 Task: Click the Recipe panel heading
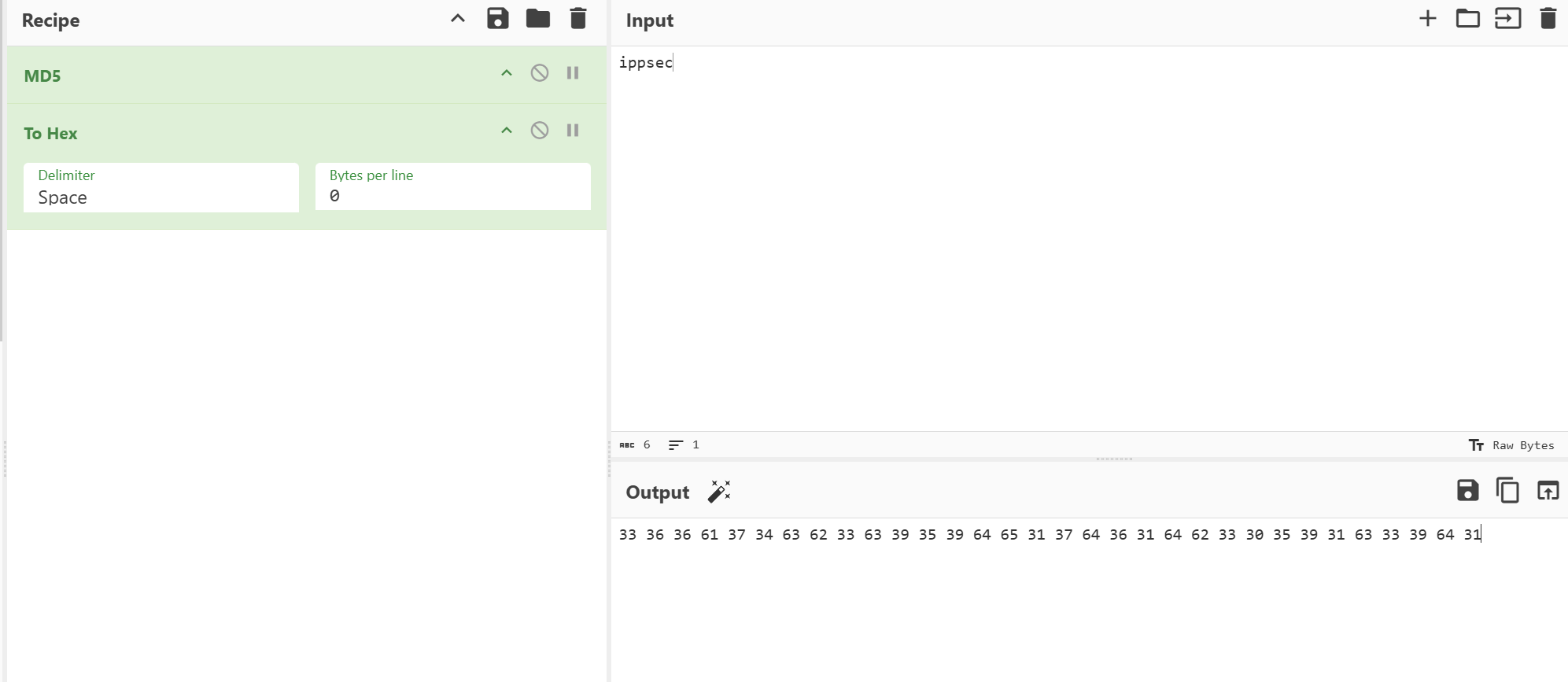(51, 20)
